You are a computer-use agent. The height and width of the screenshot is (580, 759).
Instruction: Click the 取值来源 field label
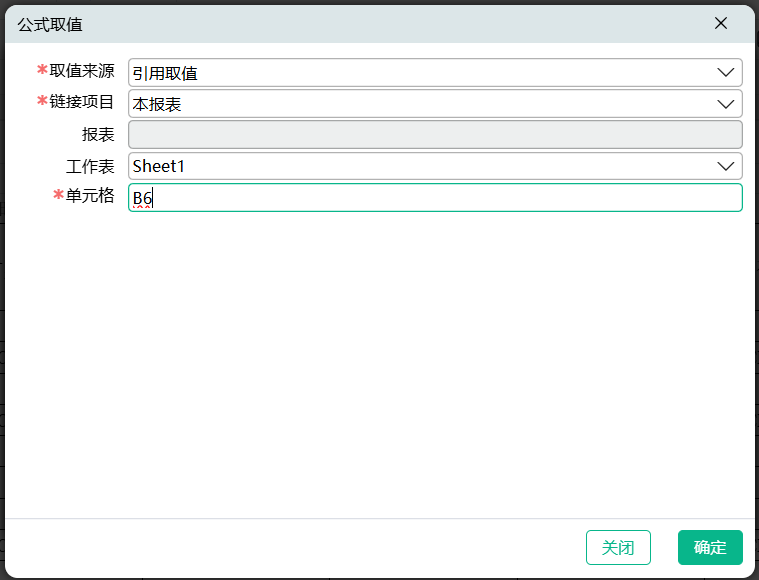[x=82, y=71]
